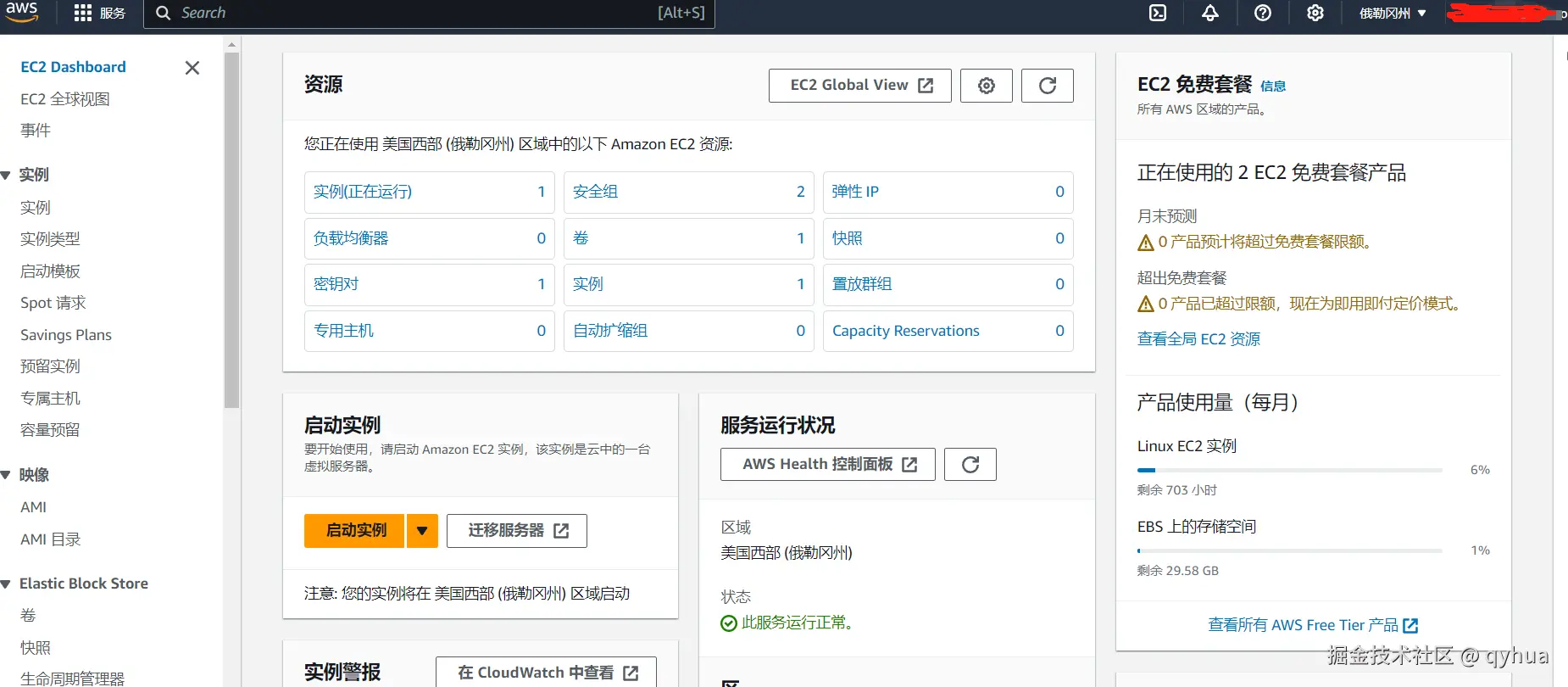The height and width of the screenshot is (687, 1568).
Task: Open the 俄勒冈州 region dropdown
Action: (x=1393, y=13)
